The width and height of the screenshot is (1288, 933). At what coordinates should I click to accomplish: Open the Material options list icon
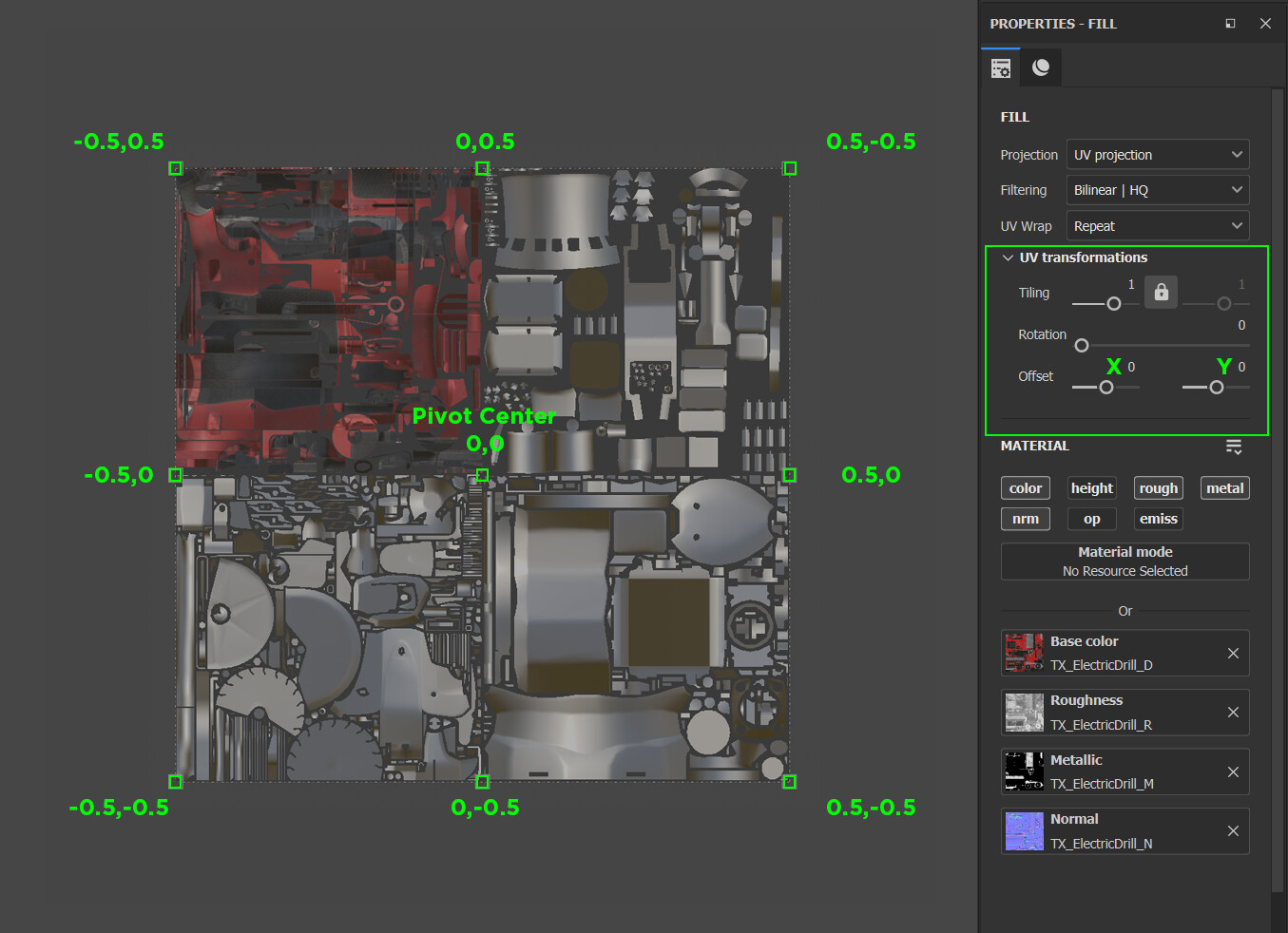(1233, 446)
